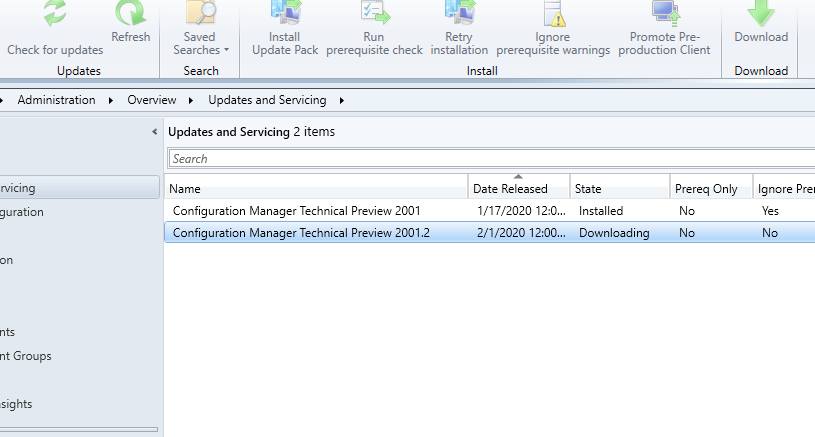Click the Refresh ribbon icon
The height and width of the screenshot is (437, 815).
130,13
